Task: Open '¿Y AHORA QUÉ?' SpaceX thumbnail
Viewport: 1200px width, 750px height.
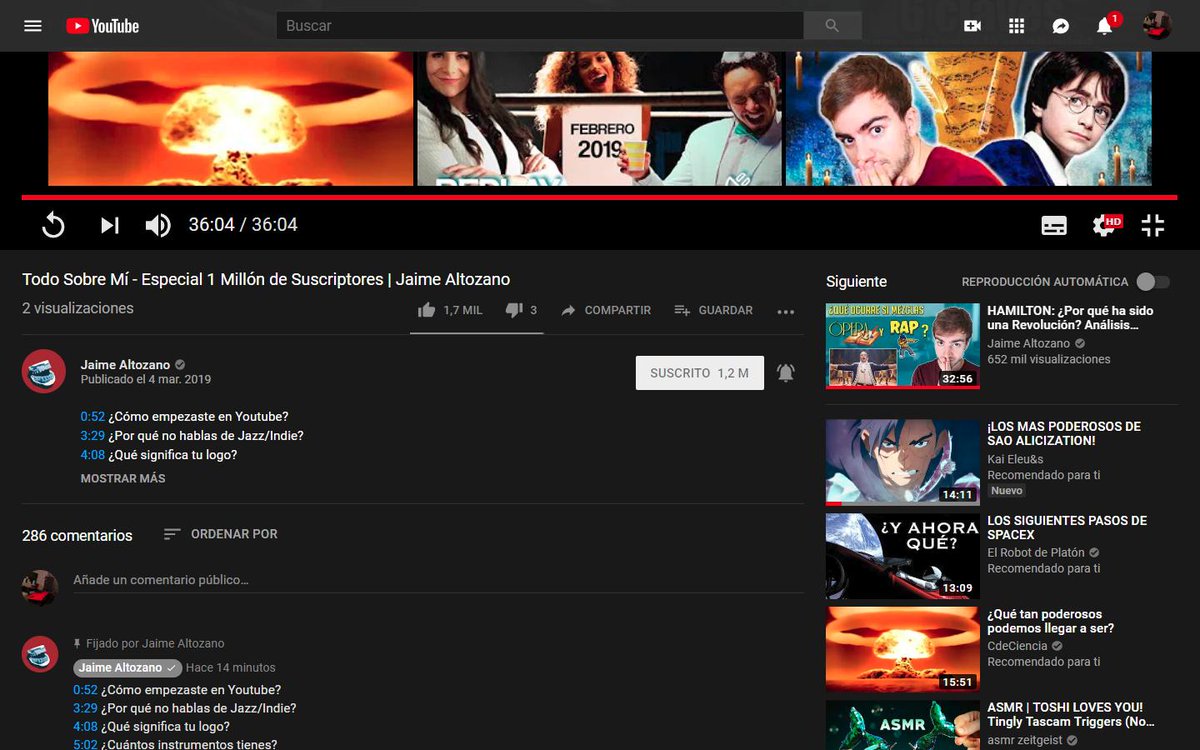Action: click(903, 556)
